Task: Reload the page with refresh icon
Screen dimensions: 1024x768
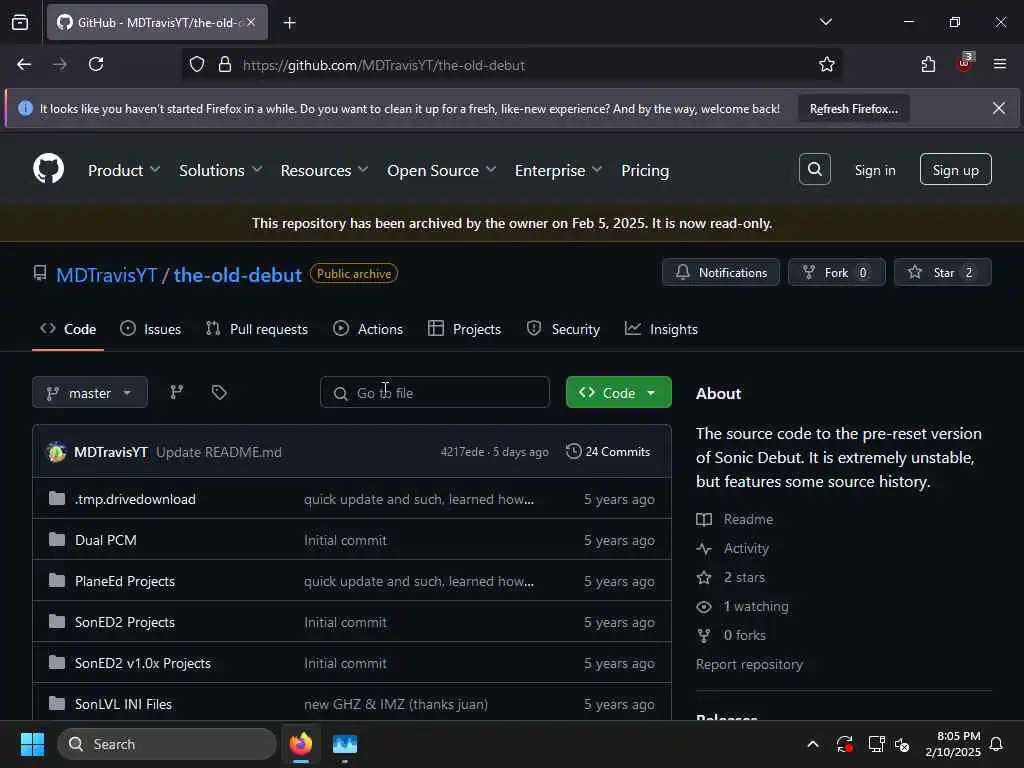Action: click(96, 64)
